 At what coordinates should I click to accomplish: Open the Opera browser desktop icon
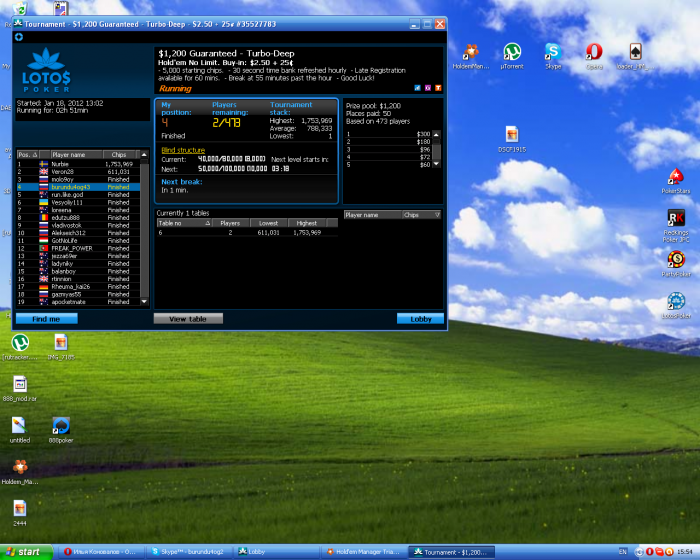(x=594, y=52)
